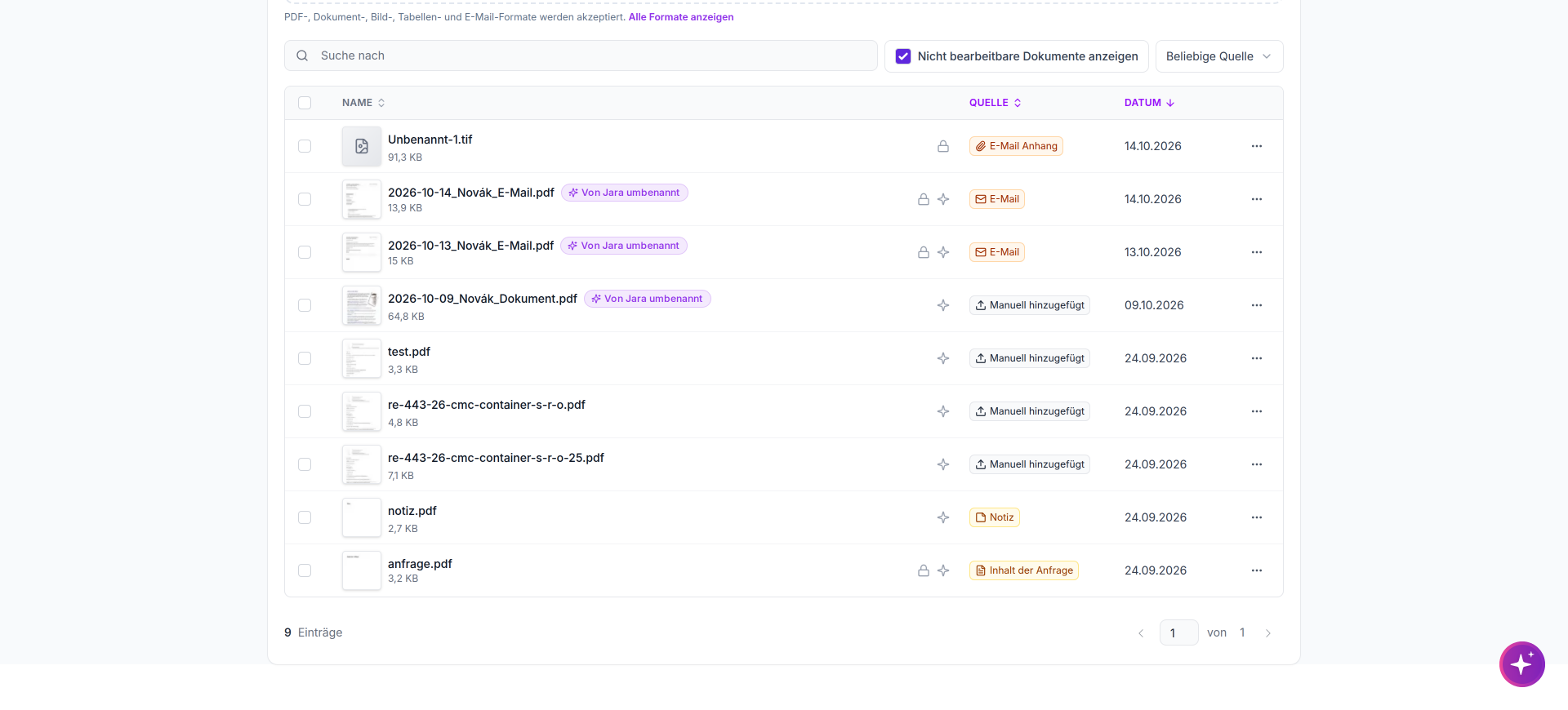Click the Inhalt der Anfrage source tag
This screenshot has height=710, width=1568.
pos(1024,570)
